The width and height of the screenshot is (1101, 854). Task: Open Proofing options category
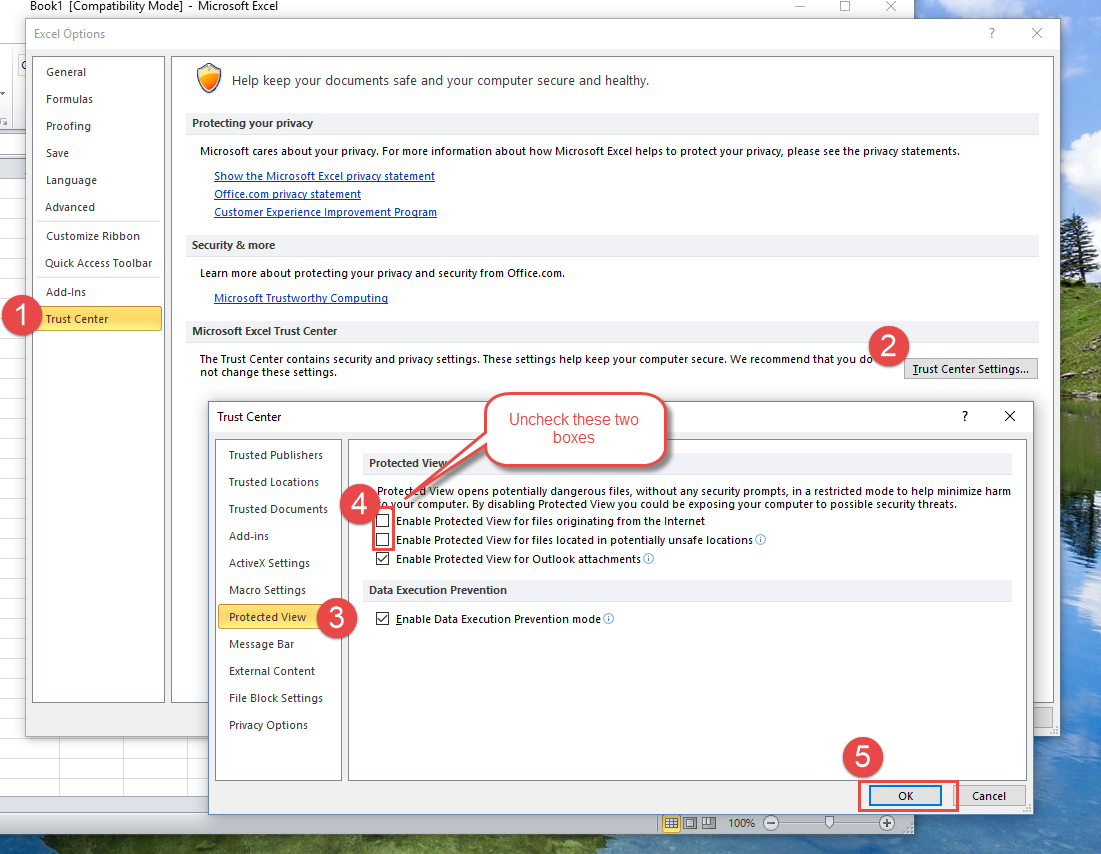98,126
